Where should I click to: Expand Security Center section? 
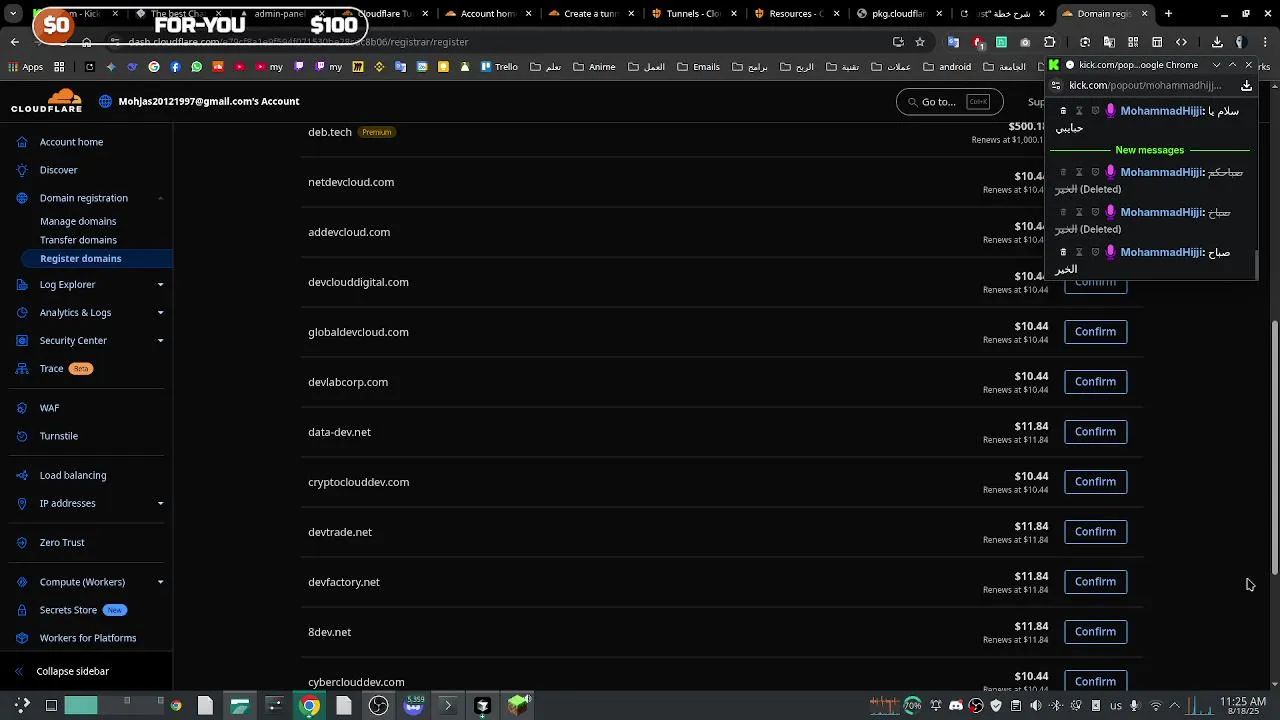point(160,341)
